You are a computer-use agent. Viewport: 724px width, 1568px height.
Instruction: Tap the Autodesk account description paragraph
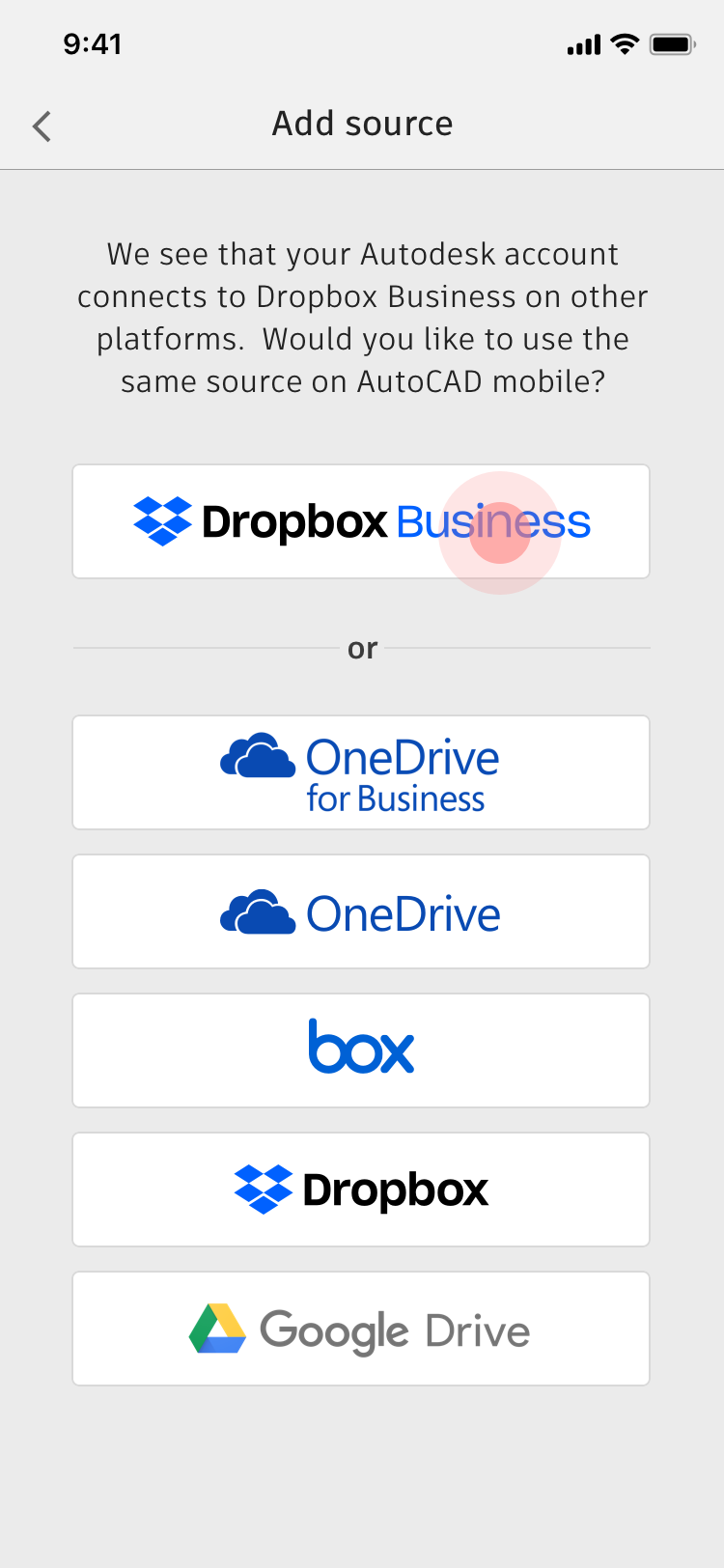362,318
